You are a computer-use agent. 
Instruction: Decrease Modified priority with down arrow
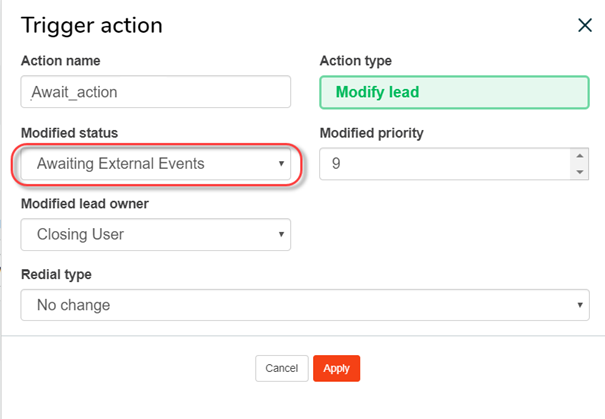pos(579,172)
